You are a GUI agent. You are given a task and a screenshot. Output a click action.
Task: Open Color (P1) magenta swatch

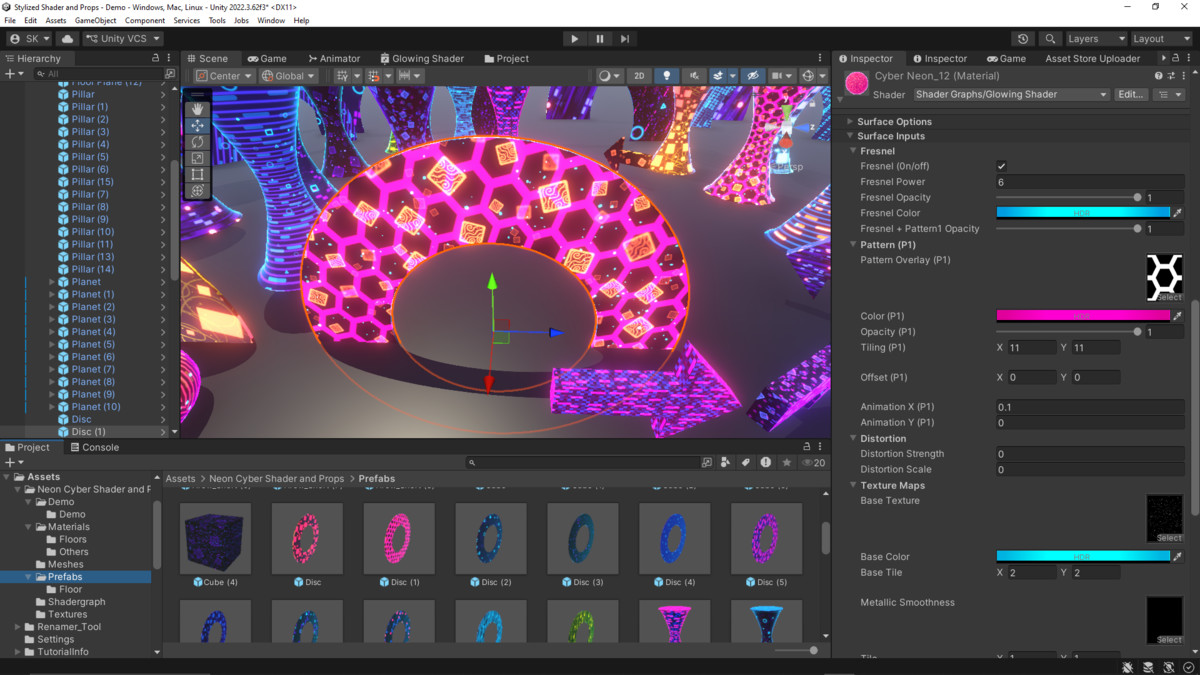tap(1083, 316)
